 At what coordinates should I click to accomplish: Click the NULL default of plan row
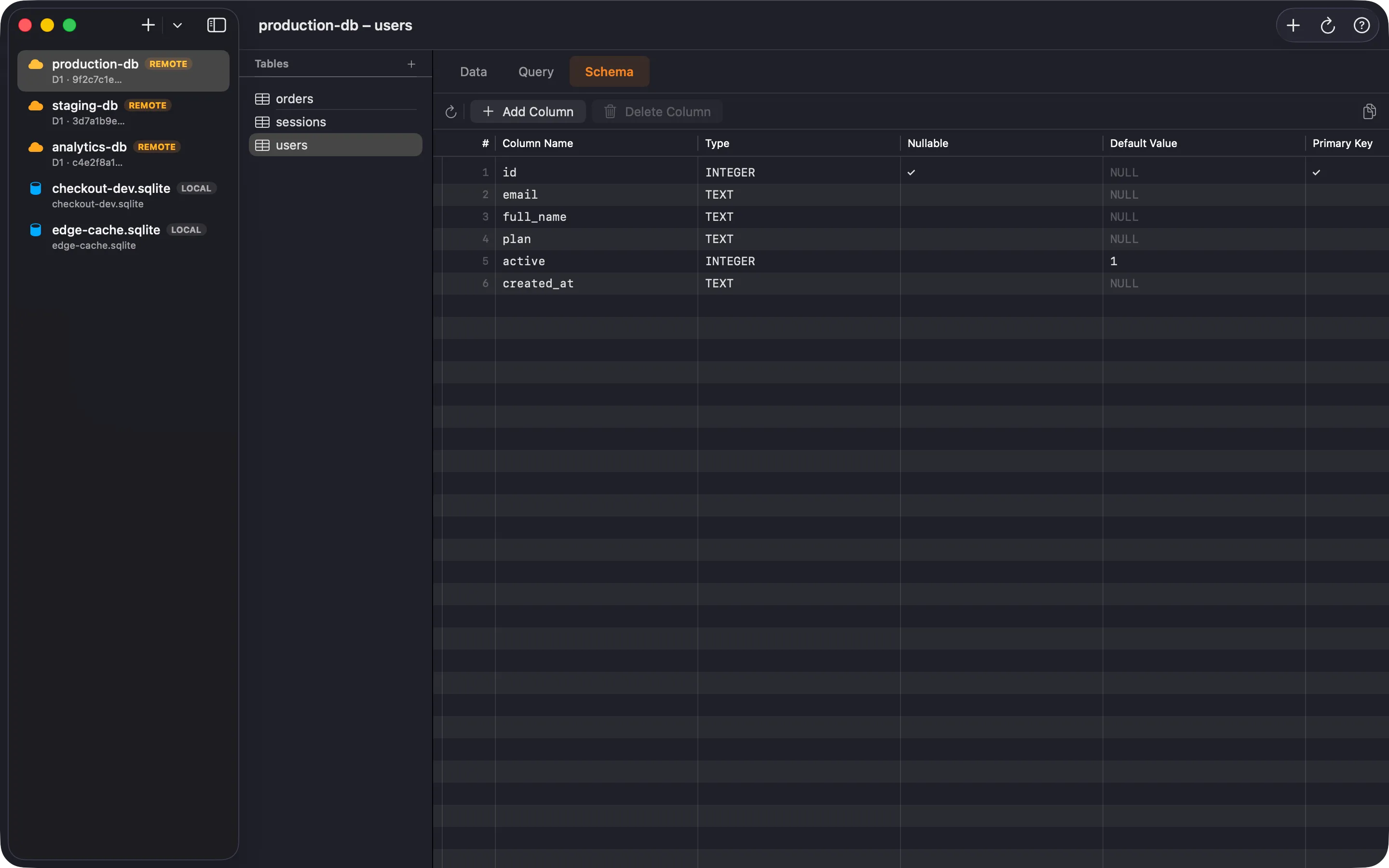1204,239
